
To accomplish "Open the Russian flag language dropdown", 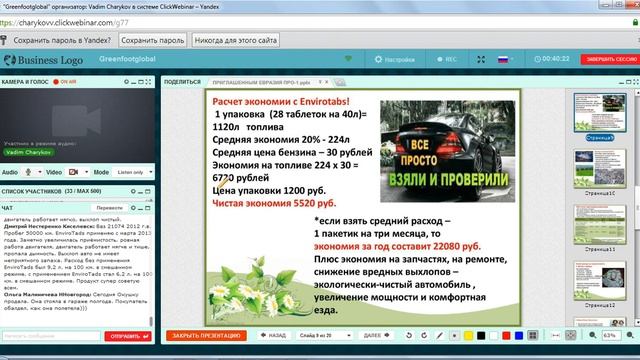I will (x=505, y=60).
